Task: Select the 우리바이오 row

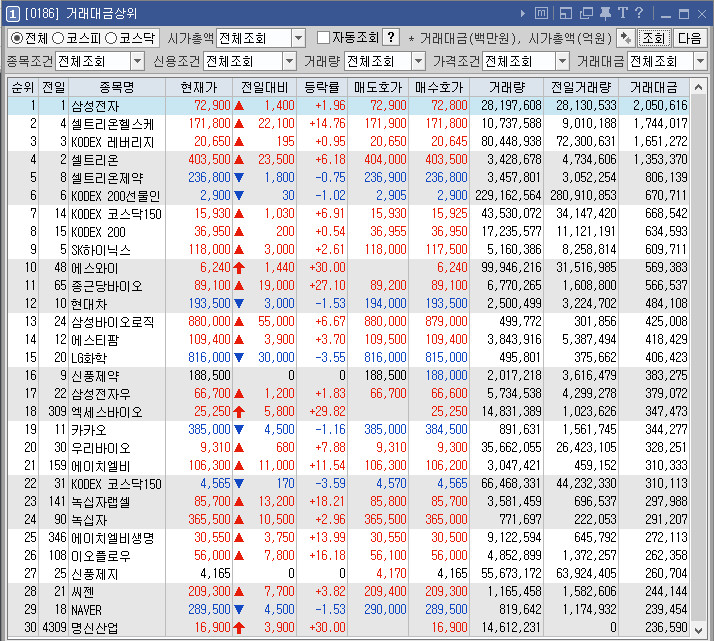Action: [x=348, y=448]
